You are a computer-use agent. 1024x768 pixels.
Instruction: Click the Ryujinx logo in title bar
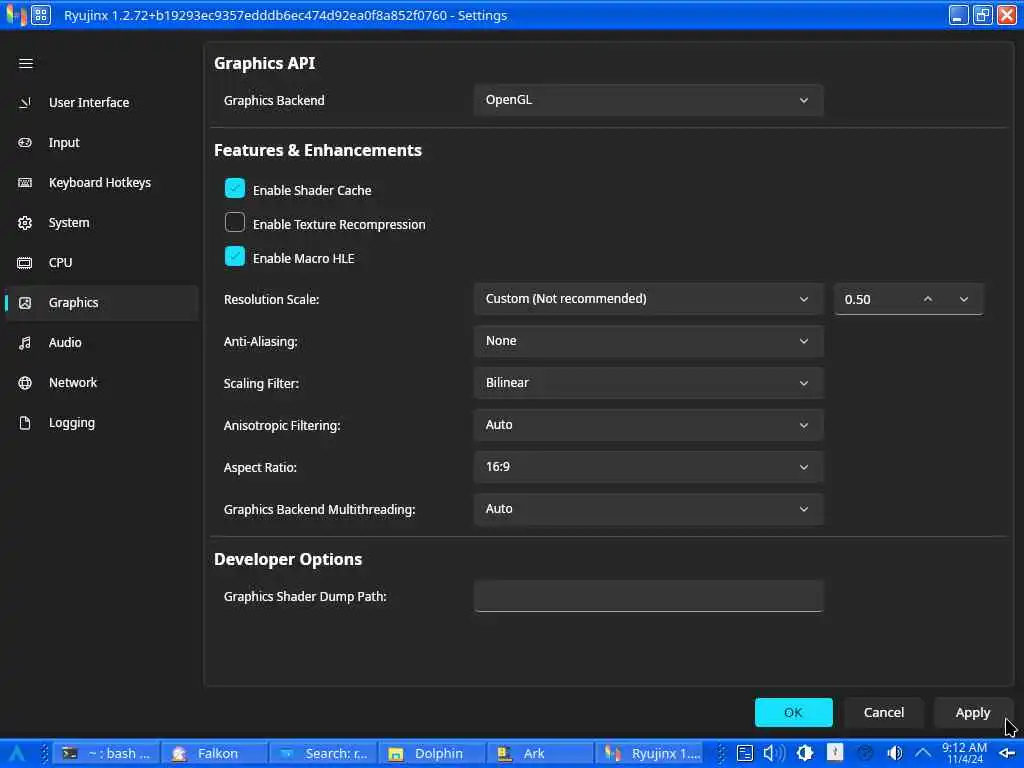[x=16, y=15]
